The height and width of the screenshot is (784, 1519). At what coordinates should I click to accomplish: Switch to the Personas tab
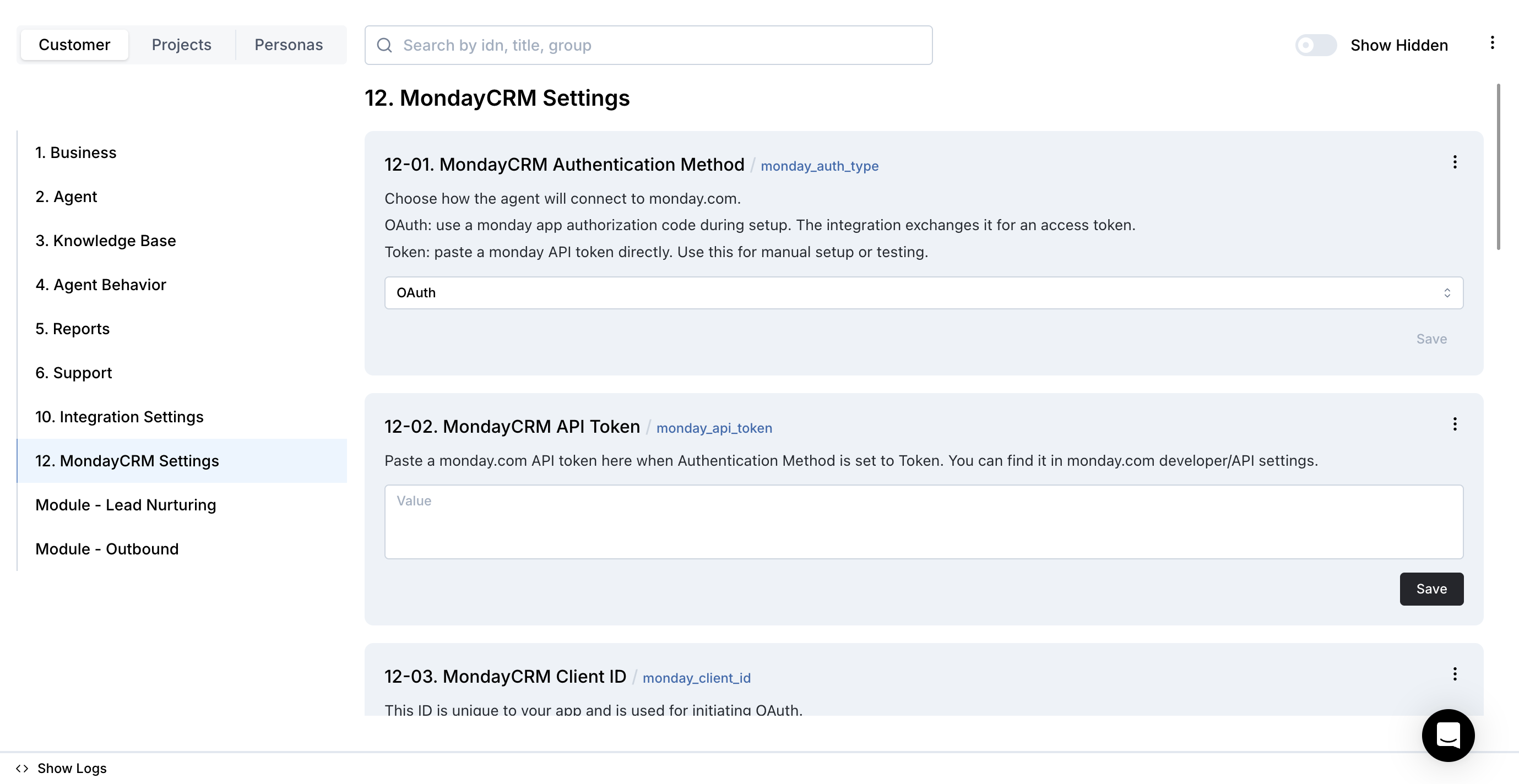pyautogui.click(x=289, y=45)
